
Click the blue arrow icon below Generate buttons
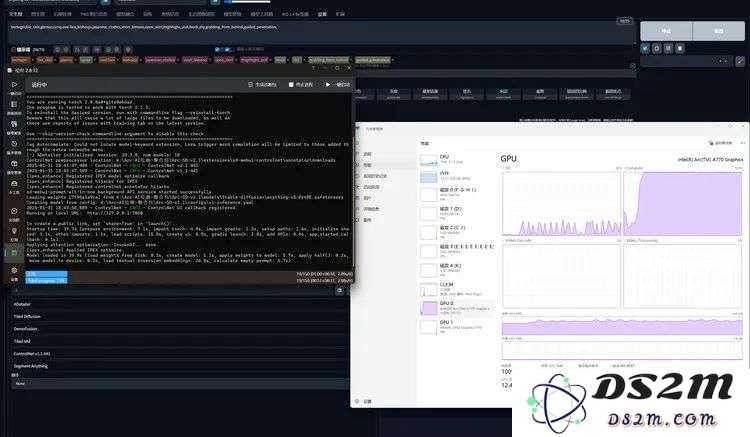(645, 48)
